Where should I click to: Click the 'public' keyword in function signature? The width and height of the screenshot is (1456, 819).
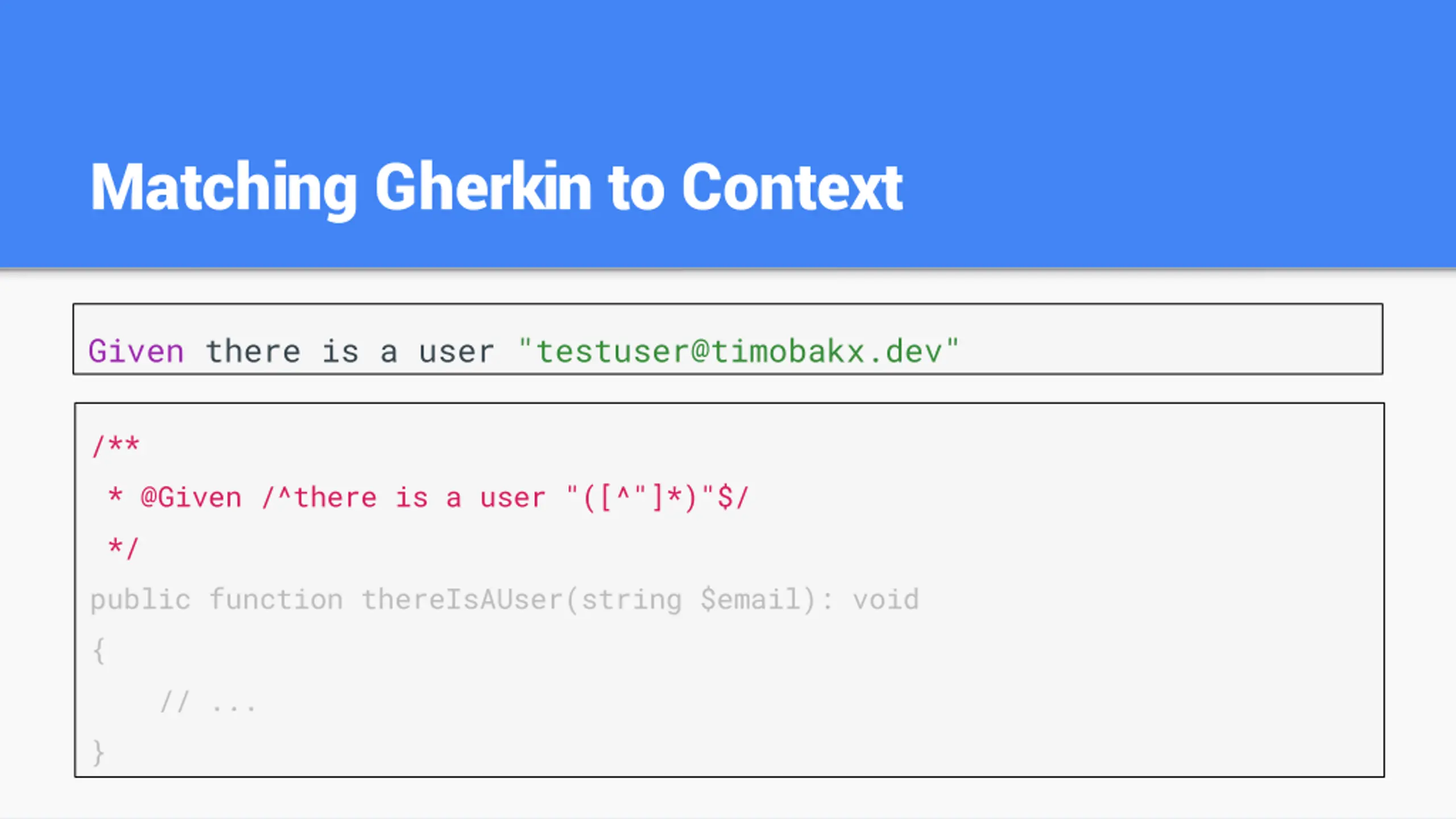[x=140, y=600]
